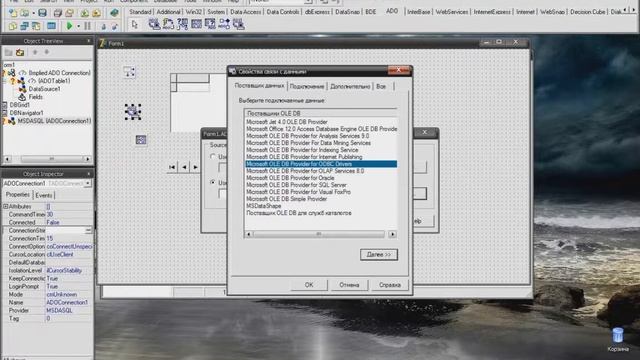Open the Data Controls palette tab
Image resolution: width=640 pixels, height=360 pixels.
point(283,12)
